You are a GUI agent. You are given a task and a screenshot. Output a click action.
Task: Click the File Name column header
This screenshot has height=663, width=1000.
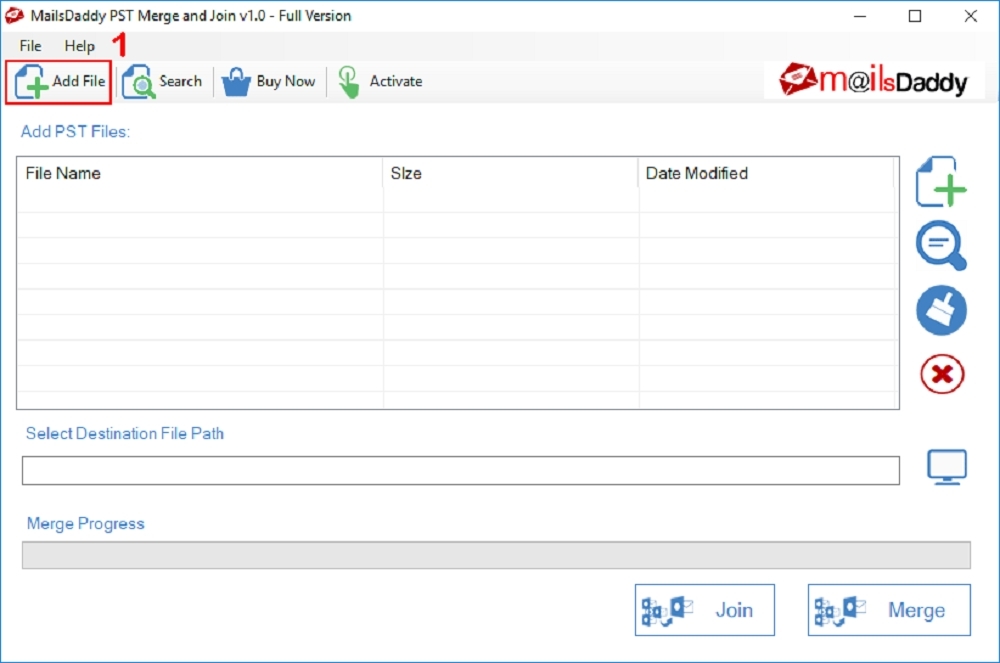coord(200,173)
